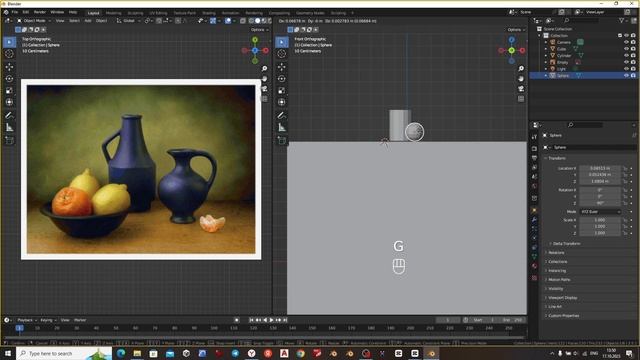Select the Scale tool in left viewport toolbar

[9, 90]
